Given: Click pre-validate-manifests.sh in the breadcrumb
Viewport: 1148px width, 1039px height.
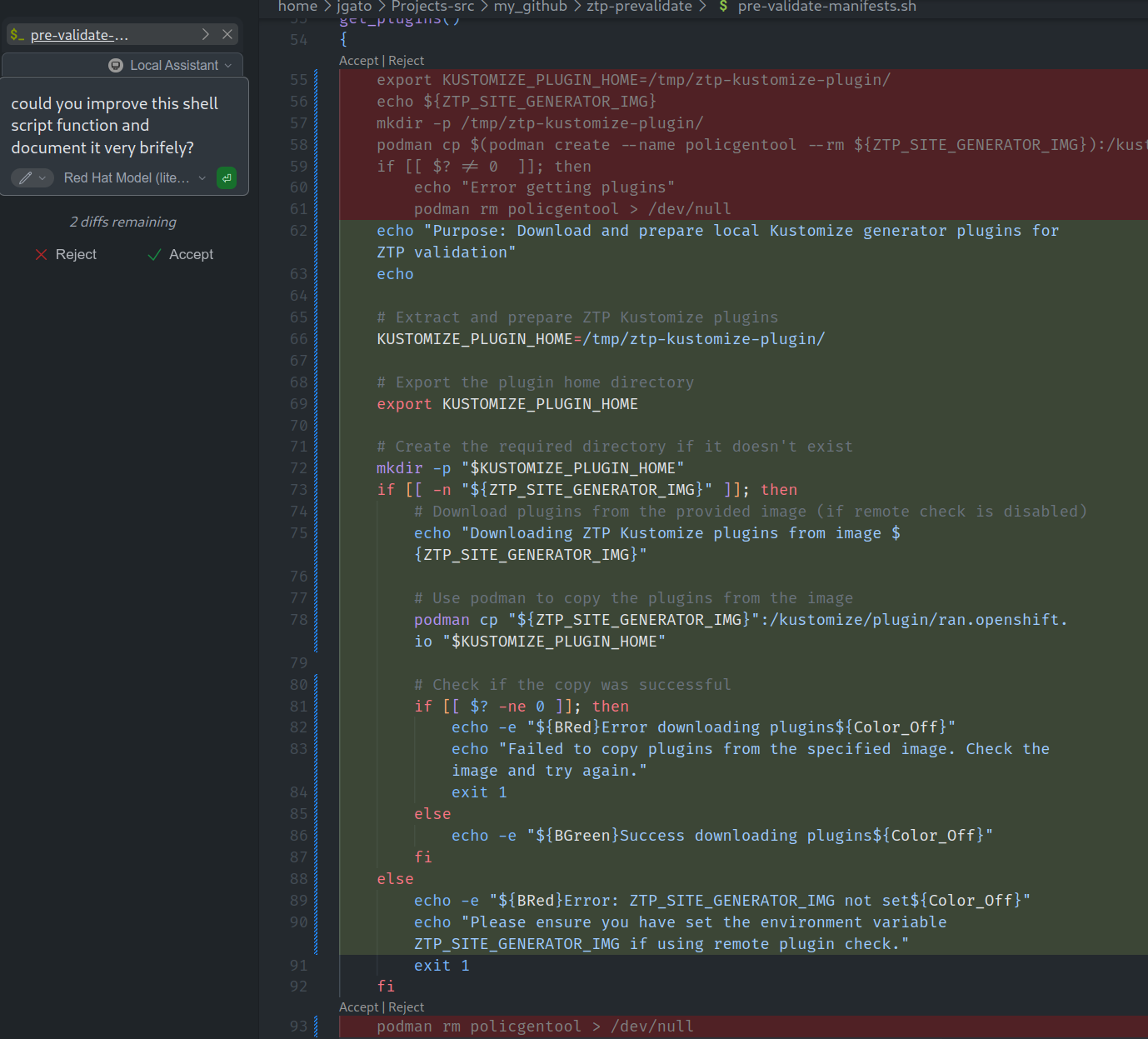Looking at the screenshot, I should coord(826,7).
